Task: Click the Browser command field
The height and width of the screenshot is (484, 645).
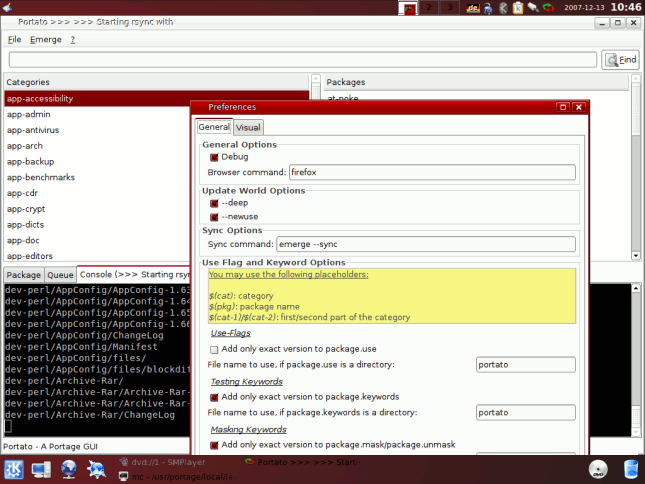Action: pyautogui.click(x=432, y=172)
